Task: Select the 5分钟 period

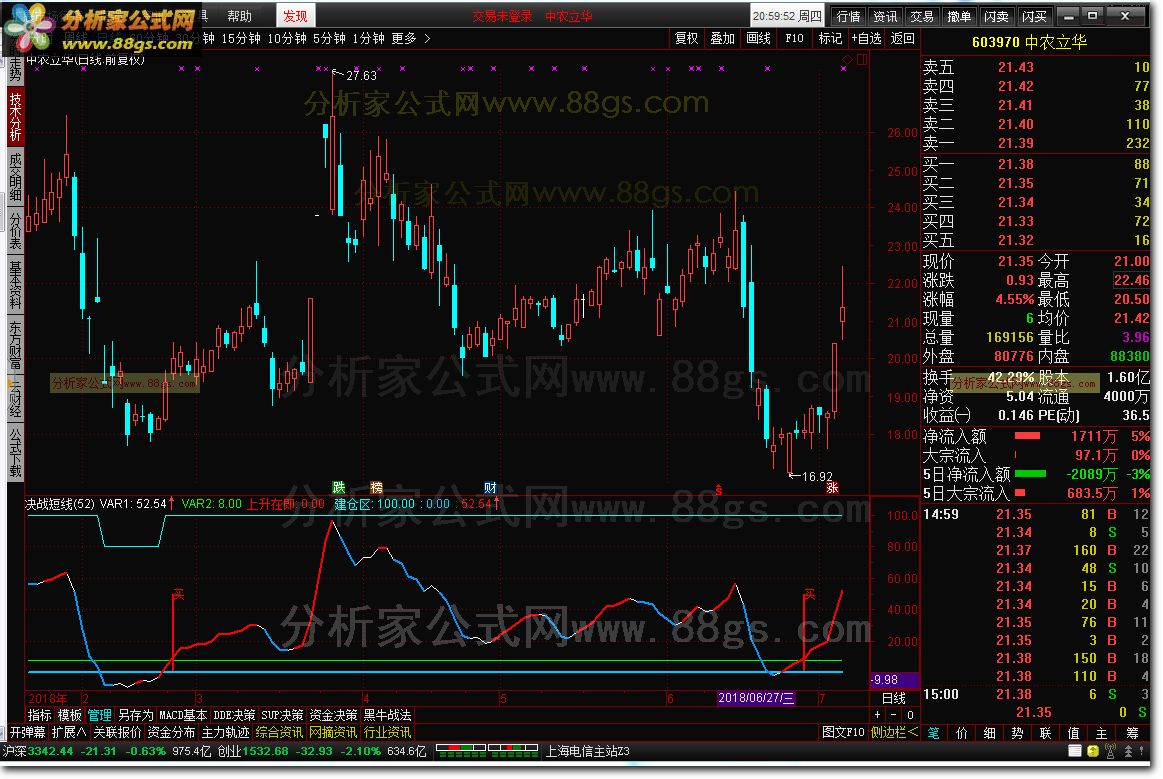Action: [329, 38]
